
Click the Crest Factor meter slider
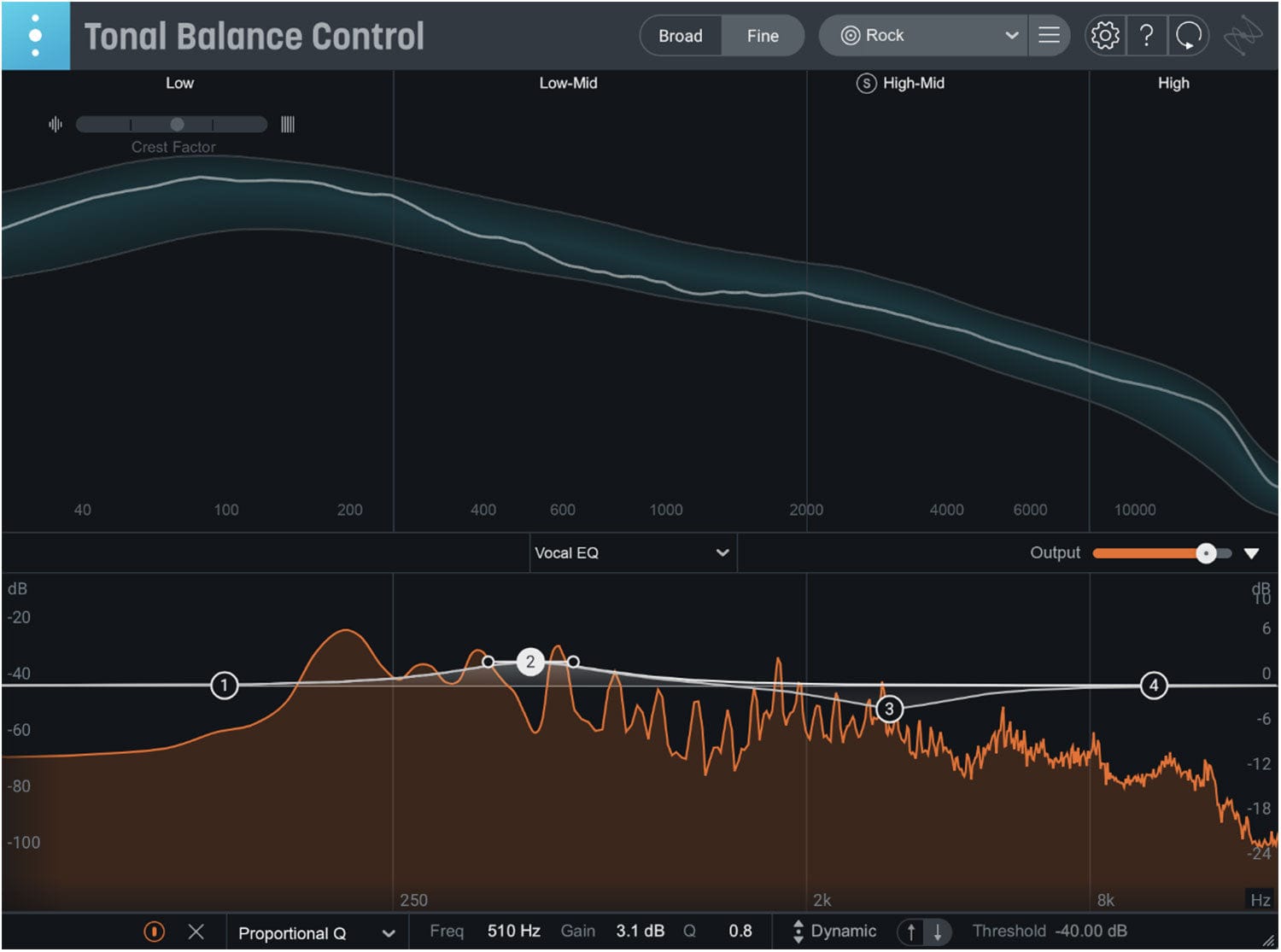pos(171,125)
